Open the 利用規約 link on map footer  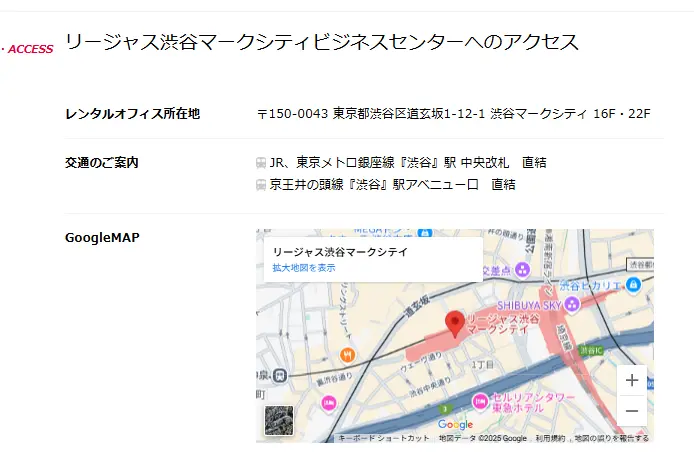[550, 438]
